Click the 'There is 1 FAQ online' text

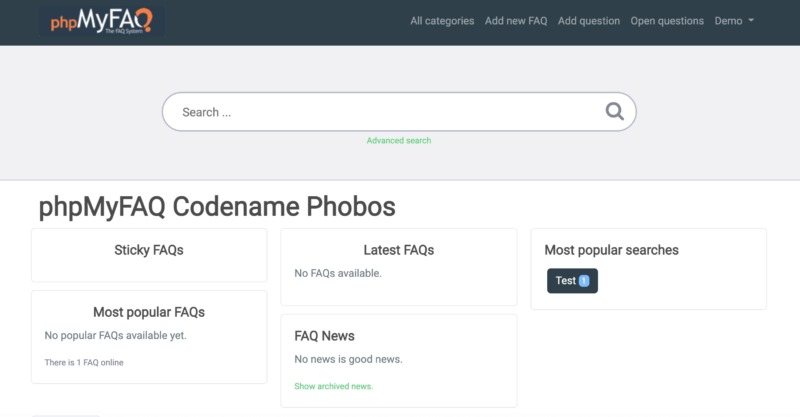pyautogui.click(x=84, y=362)
